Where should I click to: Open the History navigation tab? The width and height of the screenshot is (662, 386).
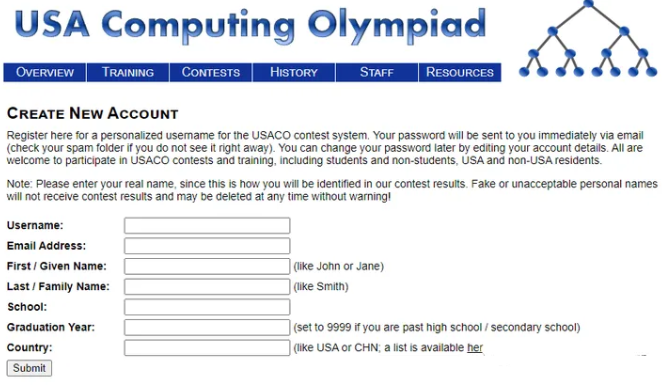[x=294, y=72]
